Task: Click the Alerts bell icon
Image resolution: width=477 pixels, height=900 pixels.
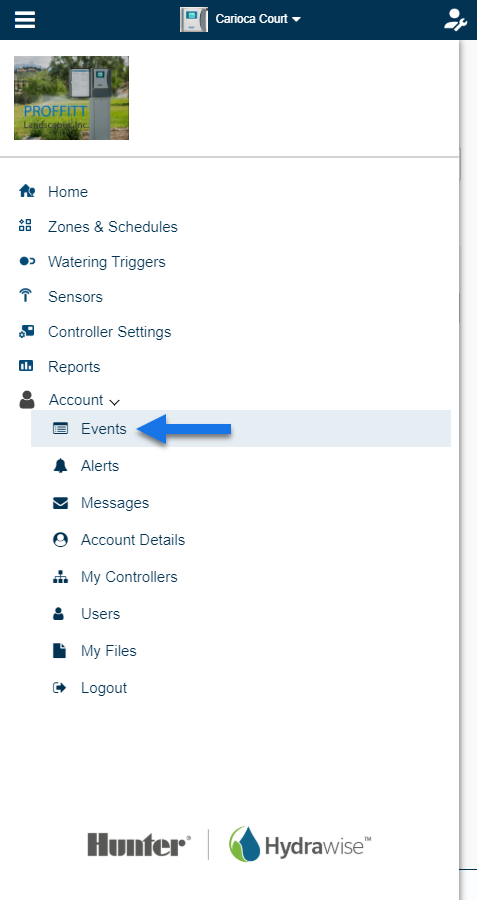Action: tap(60, 466)
